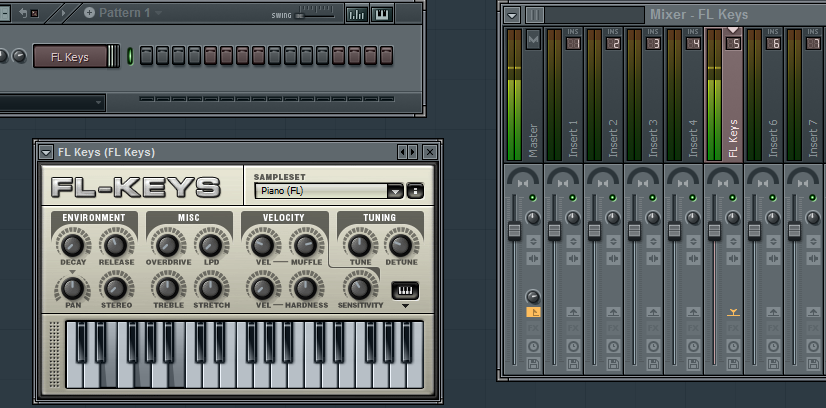
Task: Toggle the FX icon on FL Keys mixer track
Action: pos(733,329)
